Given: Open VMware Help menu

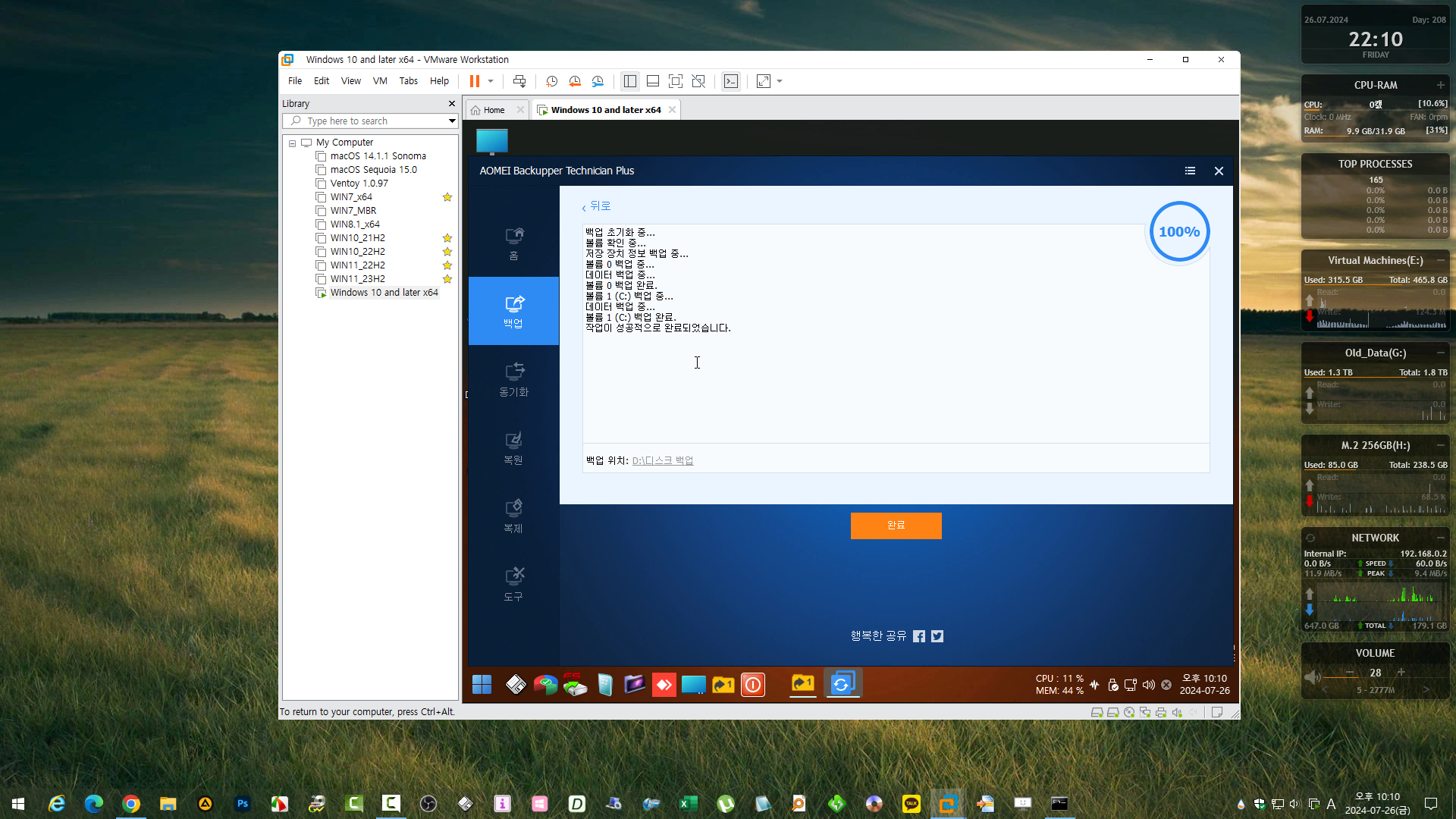Looking at the screenshot, I should (439, 81).
